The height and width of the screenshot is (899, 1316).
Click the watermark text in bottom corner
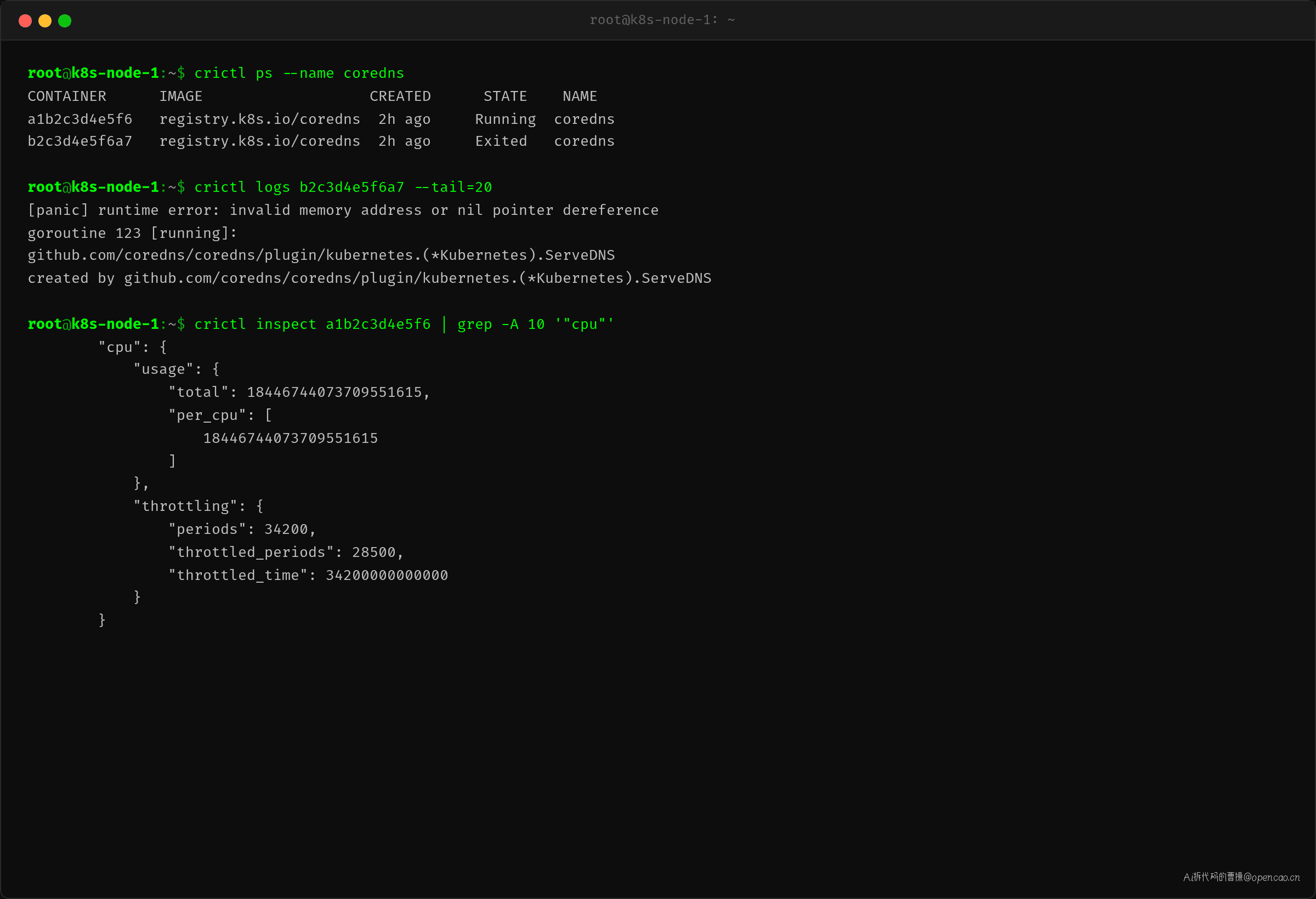(x=1241, y=877)
